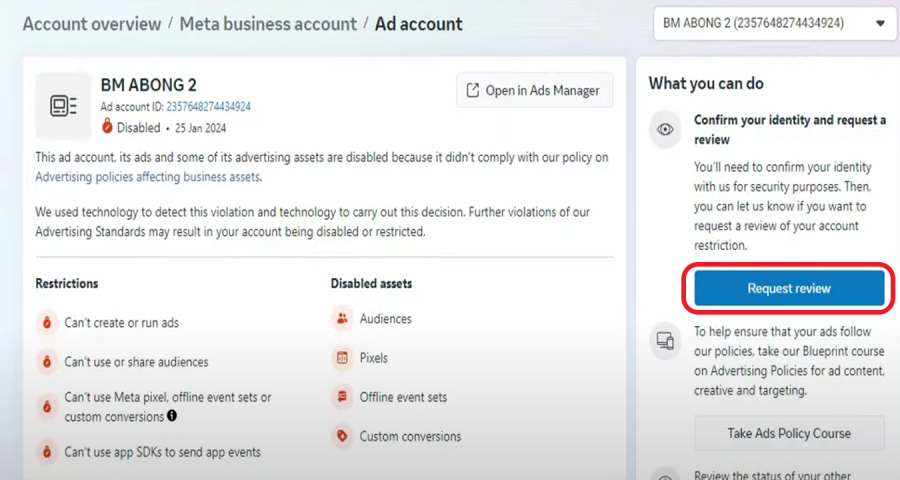
Task: Click the 'Can't use or share audiences' text
Action: click(136, 362)
